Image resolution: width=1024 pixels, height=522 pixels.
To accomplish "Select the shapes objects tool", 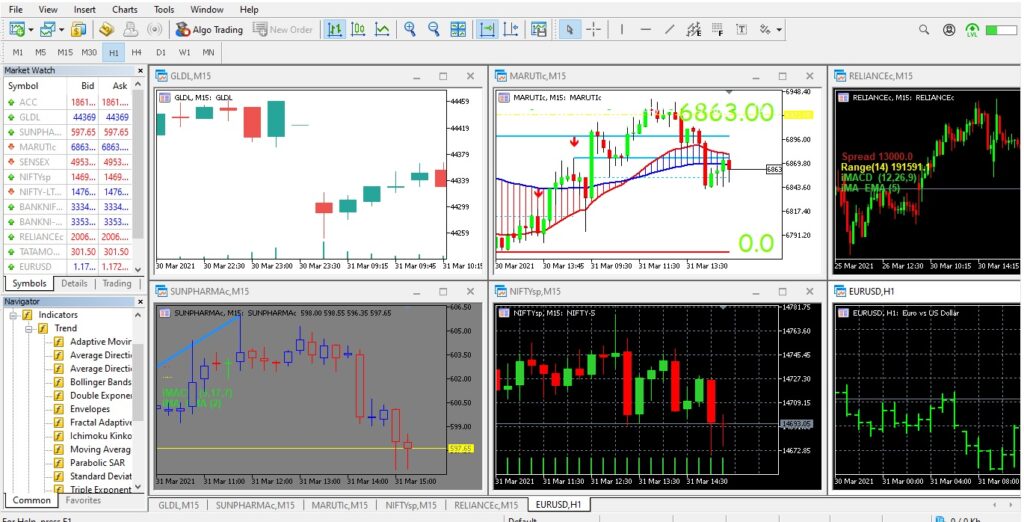I will [x=765, y=29].
